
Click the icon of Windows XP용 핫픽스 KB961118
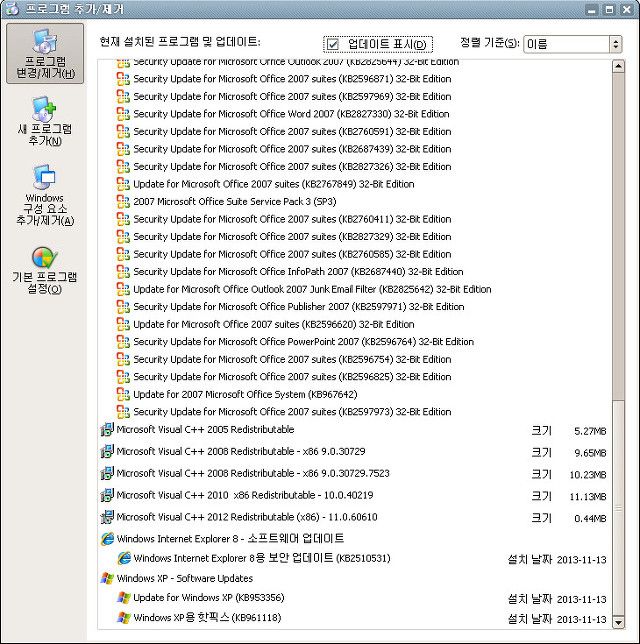coord(123,617)
